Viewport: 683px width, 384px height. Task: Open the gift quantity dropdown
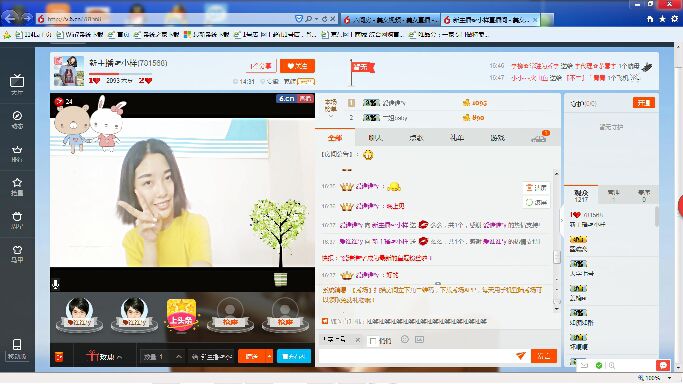pyautogui.click(x=179, y=357)
